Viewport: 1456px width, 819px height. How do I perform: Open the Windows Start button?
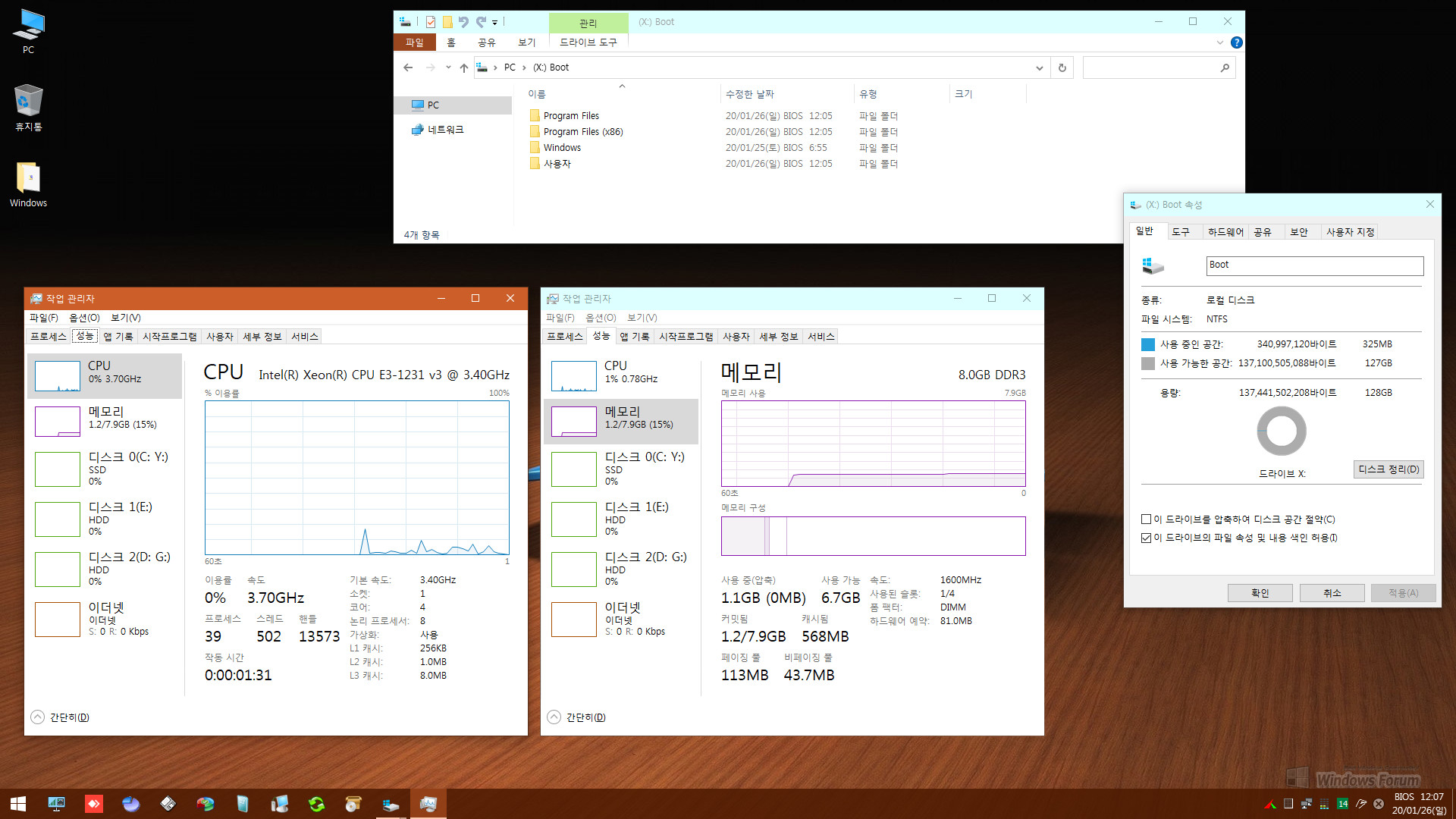18,804
